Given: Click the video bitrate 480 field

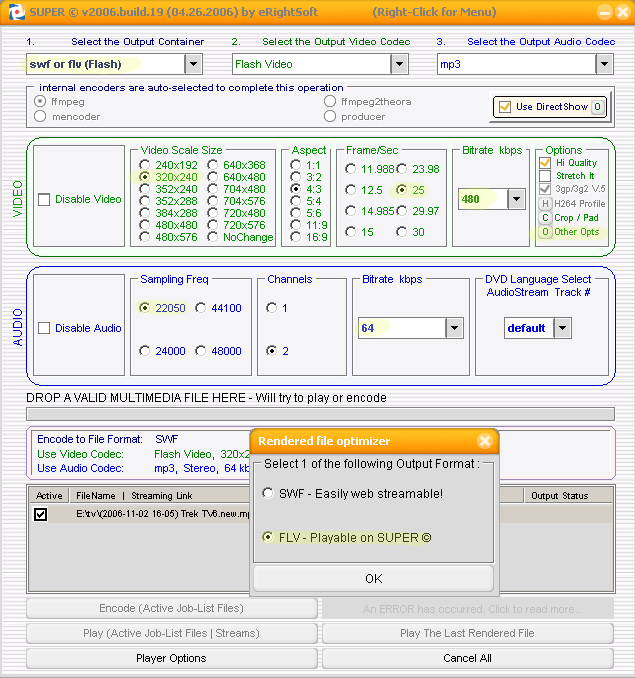Looking at the screenshot, I should (x=483, y=199).
